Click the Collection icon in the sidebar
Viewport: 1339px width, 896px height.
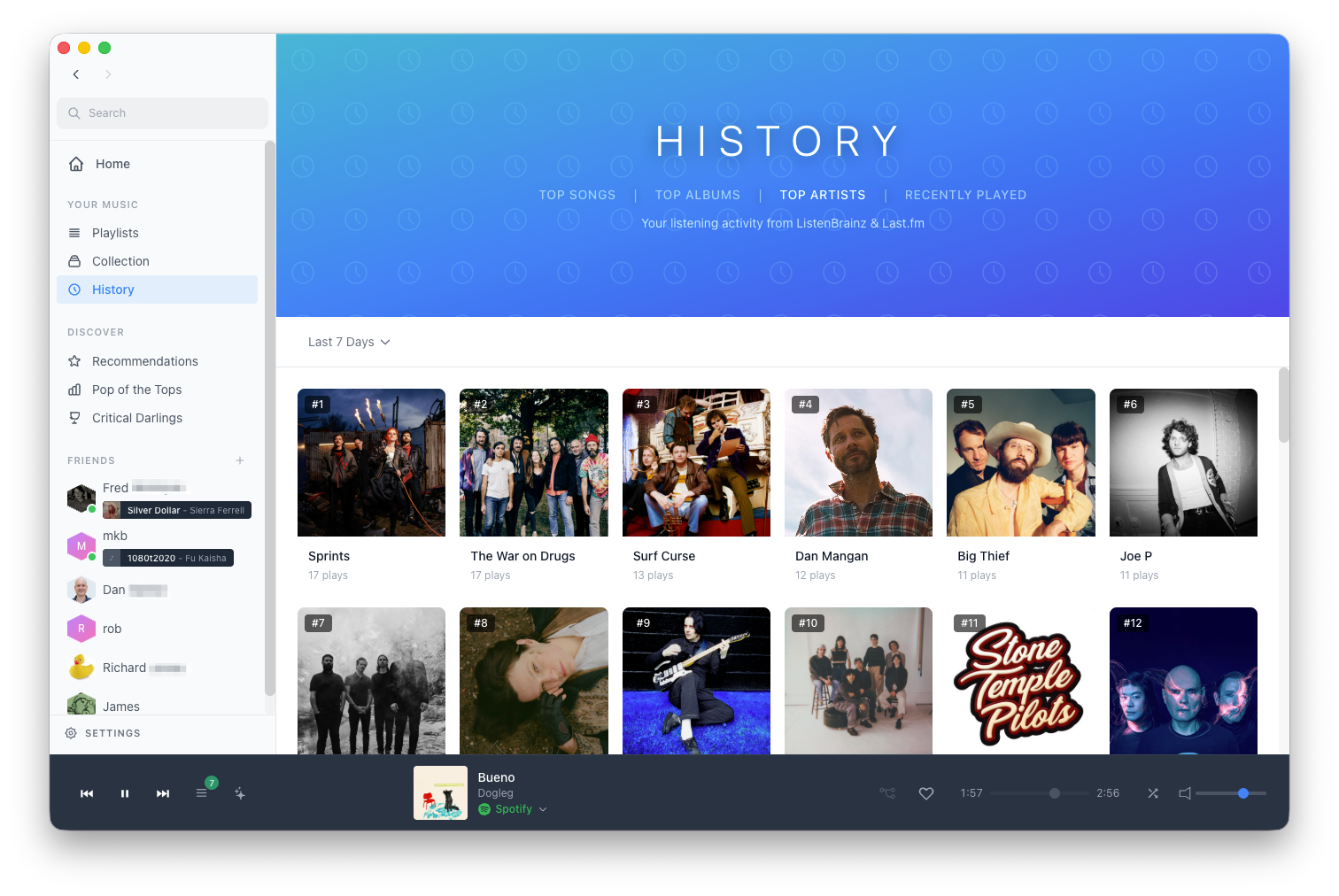pyautogui.click(x=74, y=261)
